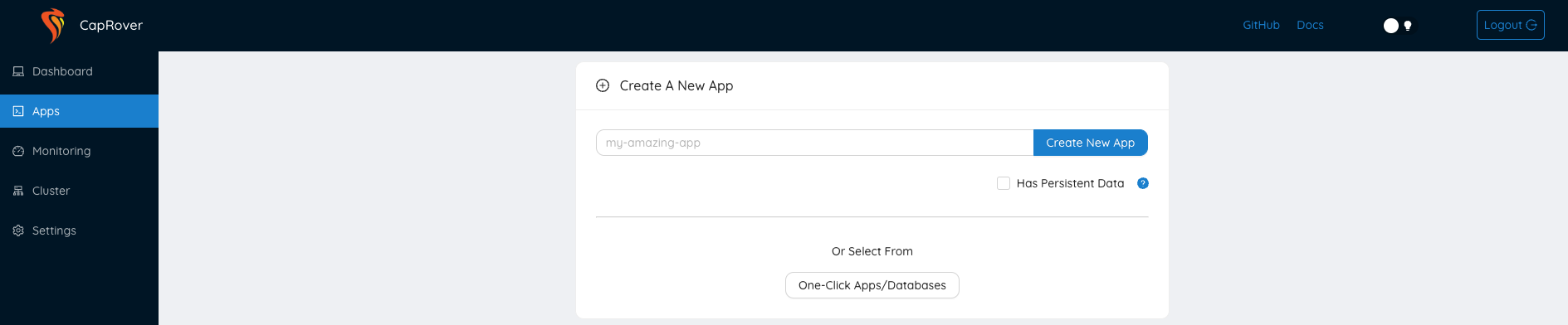This screenshot has height=325, width=1568.
Task: Click the lightbulb theme icon in header
Action: [1408, 26]
